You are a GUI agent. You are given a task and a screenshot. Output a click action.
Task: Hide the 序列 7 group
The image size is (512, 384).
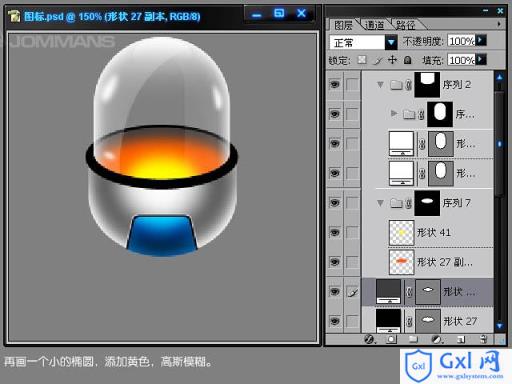point(334,203)
